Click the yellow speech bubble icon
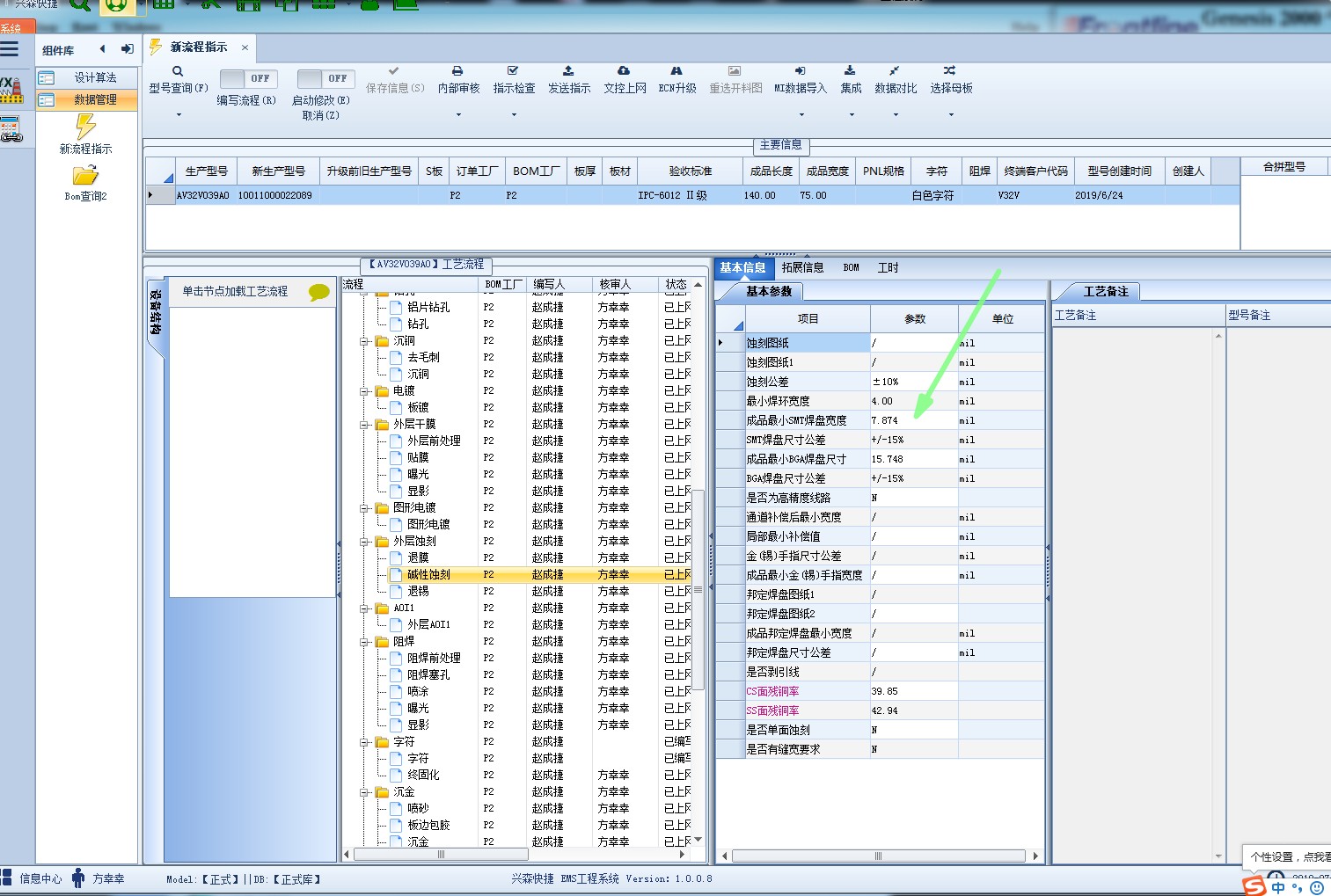 [319, 292]
